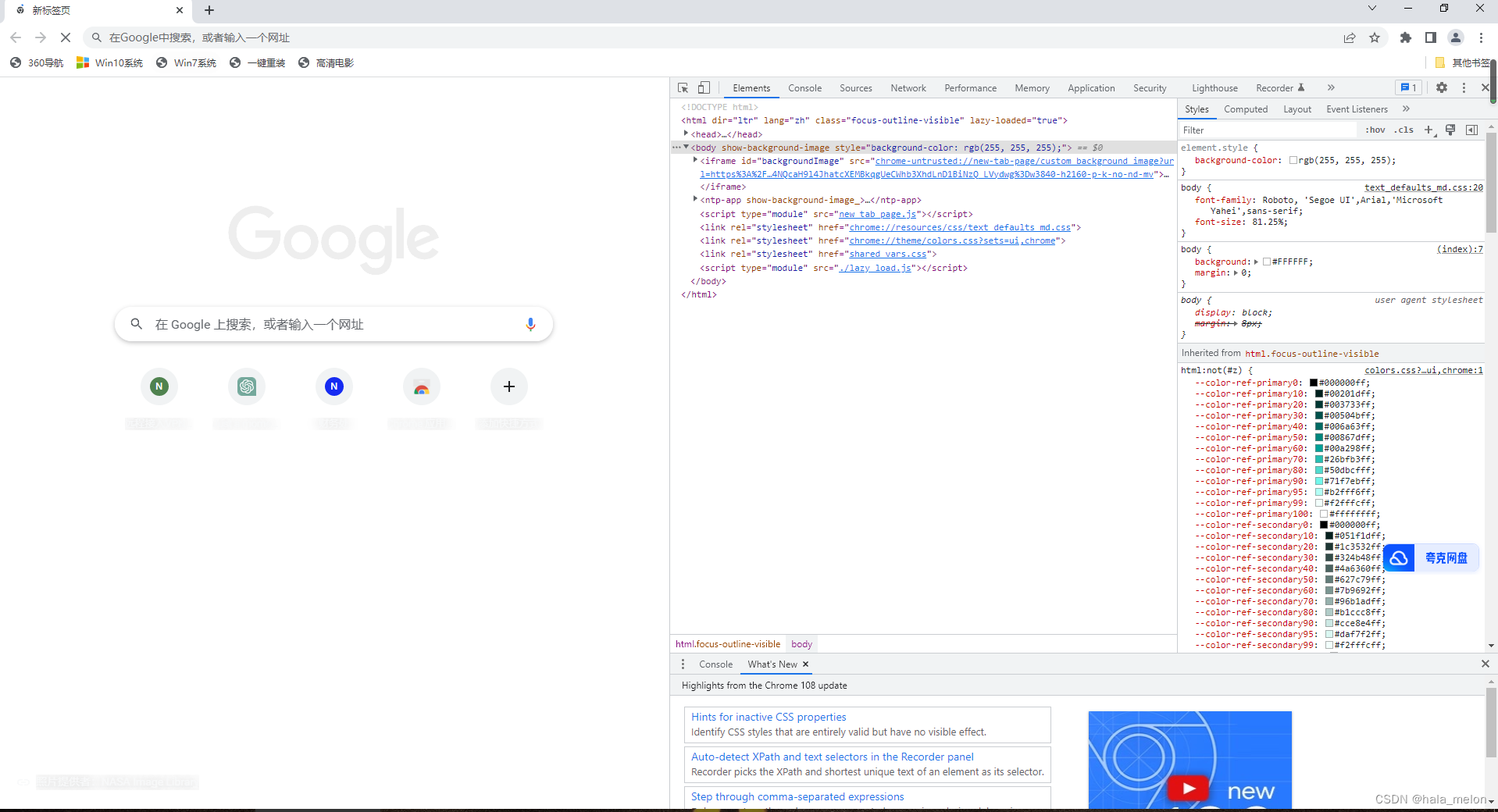
Task: Collapse the body element node
Action: (x=686, y=147)
